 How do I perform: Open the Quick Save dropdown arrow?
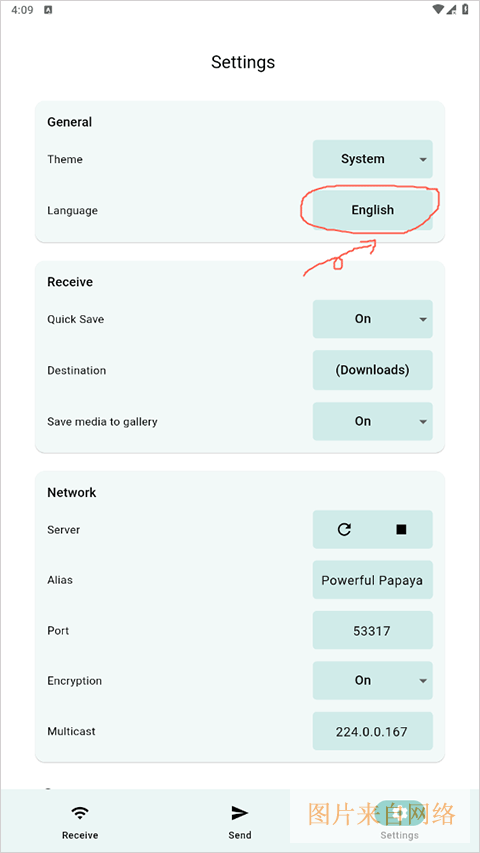pos(423,319)
